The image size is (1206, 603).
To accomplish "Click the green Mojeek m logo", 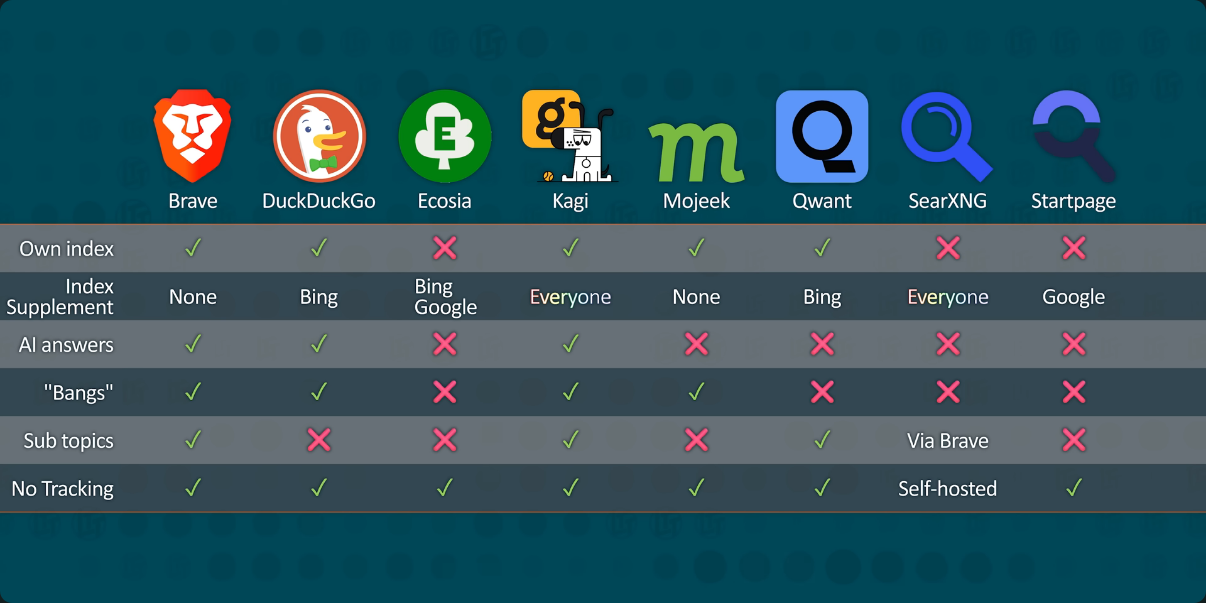I will pos(696,150).
